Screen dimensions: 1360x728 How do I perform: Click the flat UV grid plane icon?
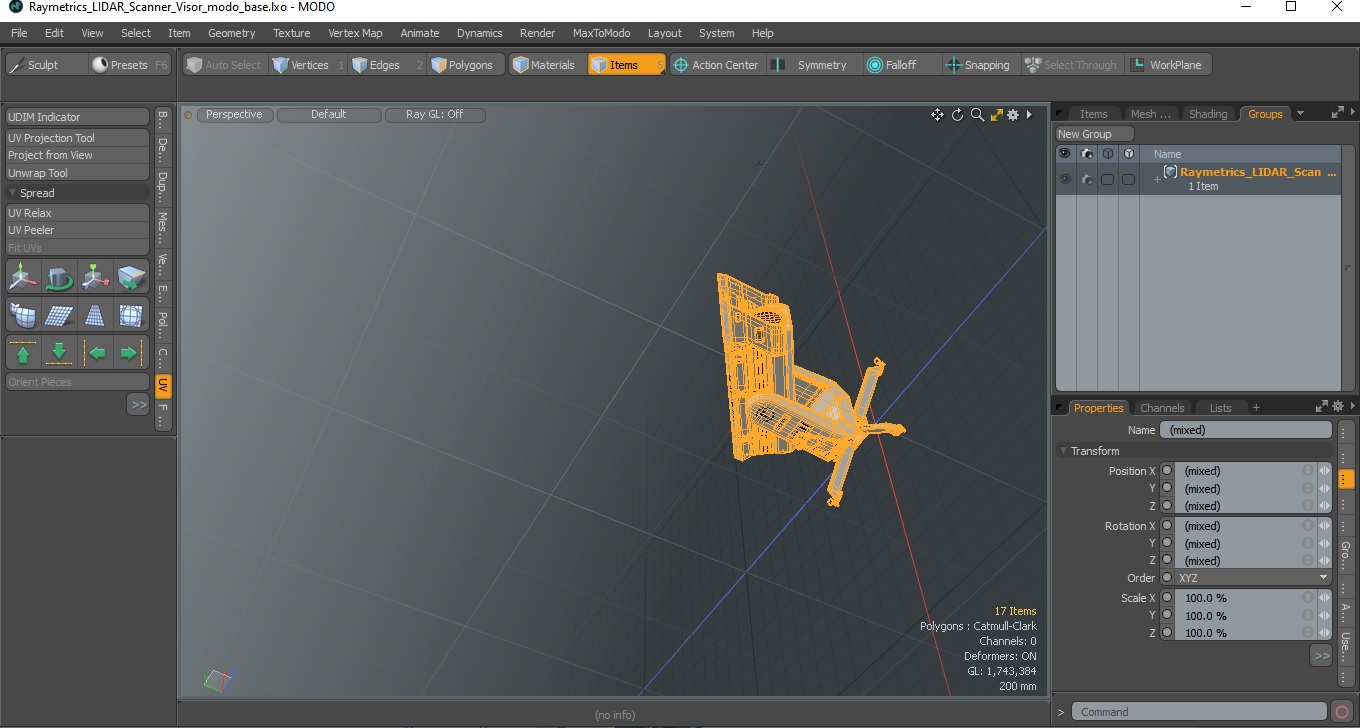pos(59,315)
